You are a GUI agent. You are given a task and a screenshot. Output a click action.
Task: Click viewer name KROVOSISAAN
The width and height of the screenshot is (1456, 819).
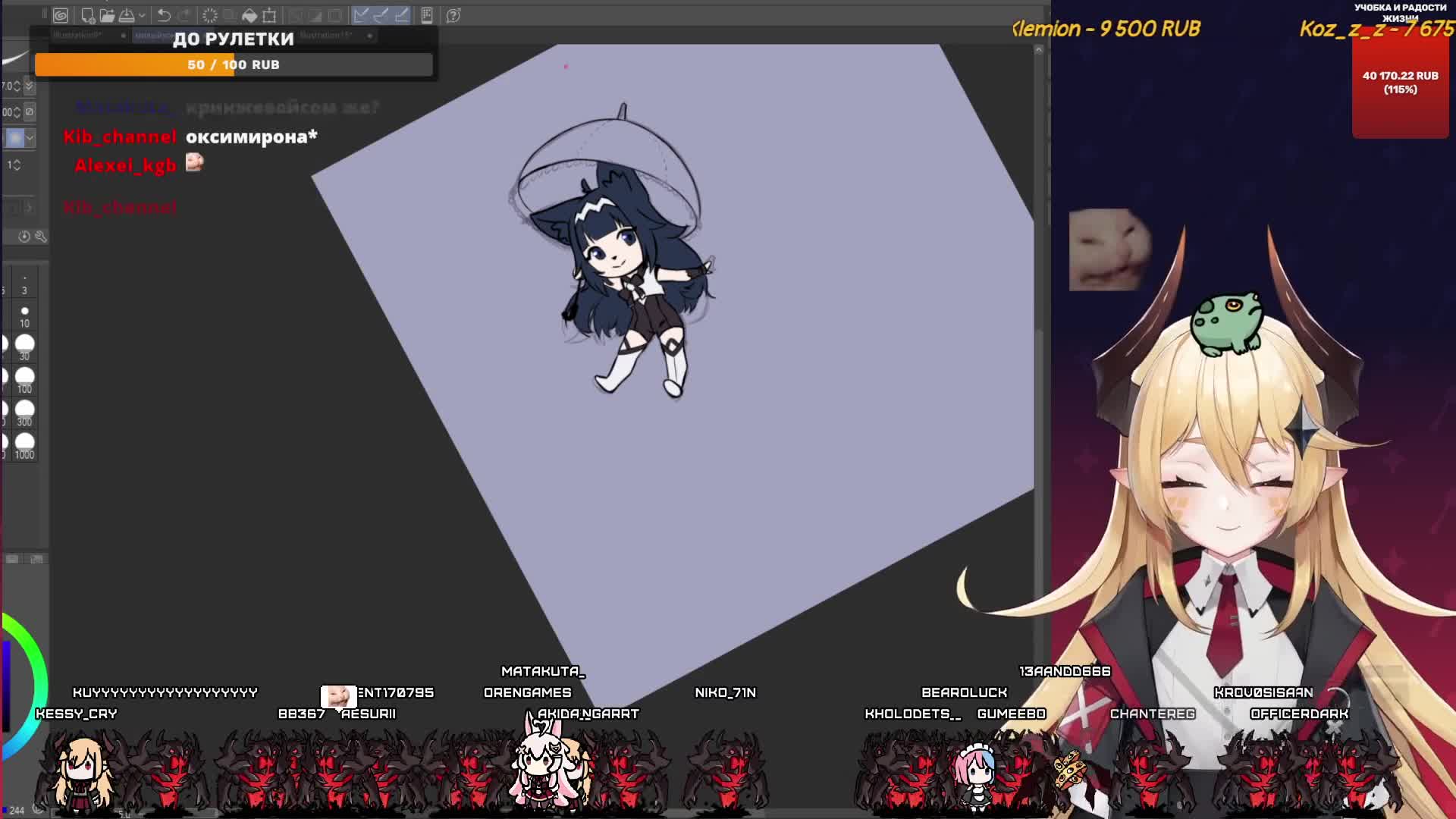[x=1263, y=692]
